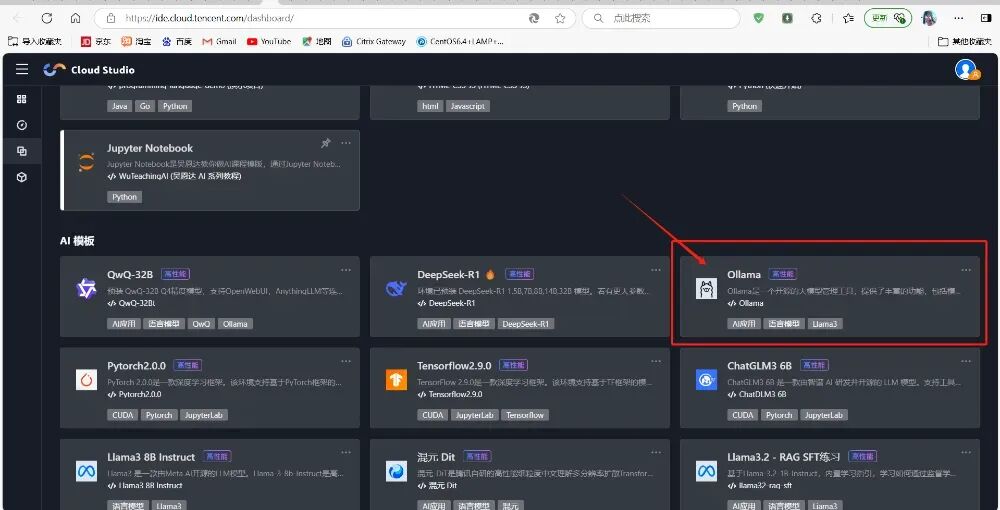Click the Llama3.2 RAG SFT Meta logo
Screen dimensions: 1000x510
[706, 471]
